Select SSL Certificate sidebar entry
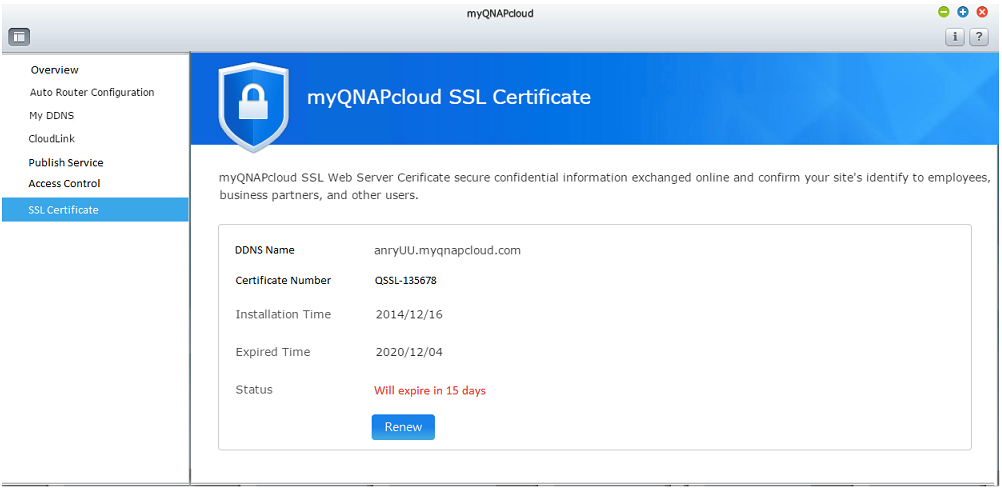This screenshot has height=490, width=1002. pos(95,210)
